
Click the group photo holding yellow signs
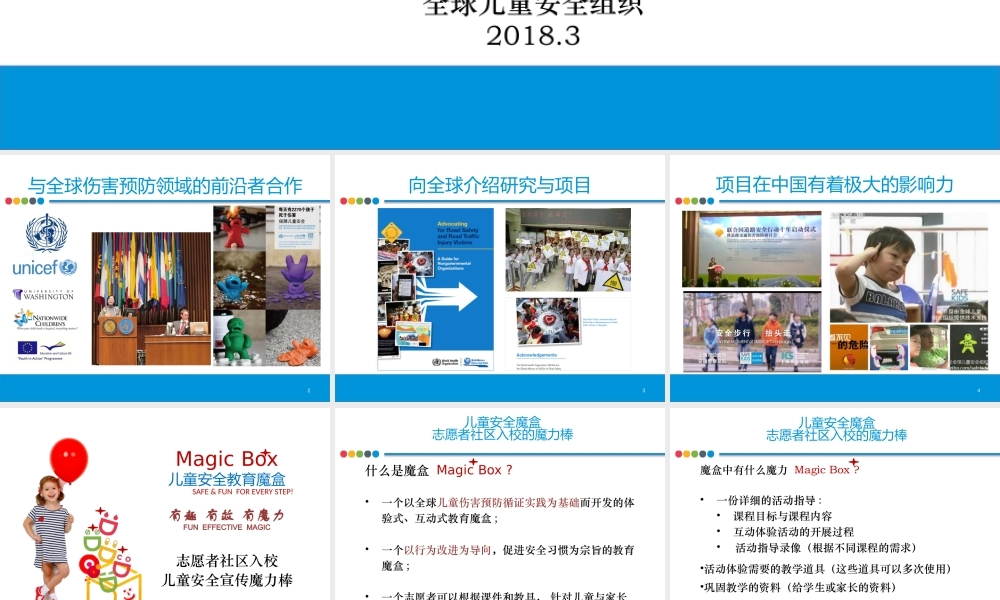click(x=568, y=249)
